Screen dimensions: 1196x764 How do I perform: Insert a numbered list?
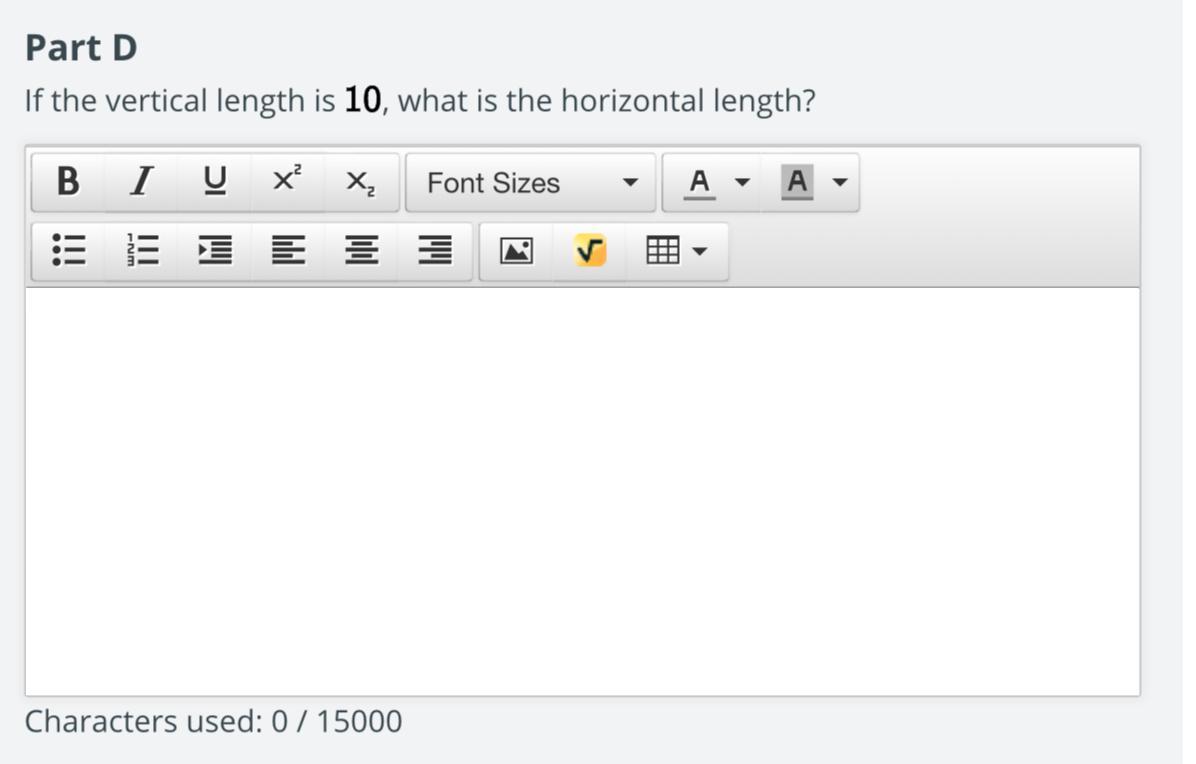click(141, 251)
